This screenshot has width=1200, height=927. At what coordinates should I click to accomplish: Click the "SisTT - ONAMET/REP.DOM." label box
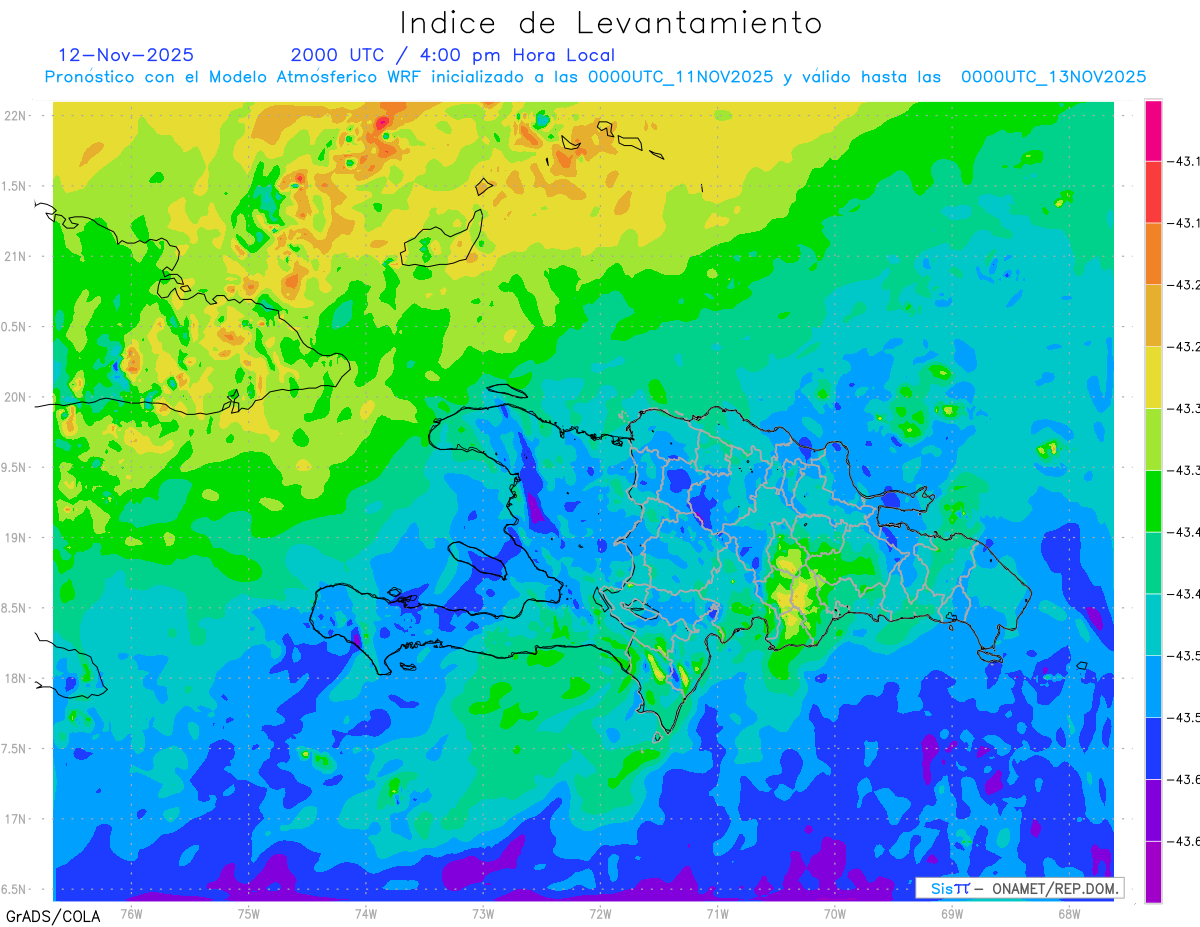pyautogui.click(x=1019, y=888)
